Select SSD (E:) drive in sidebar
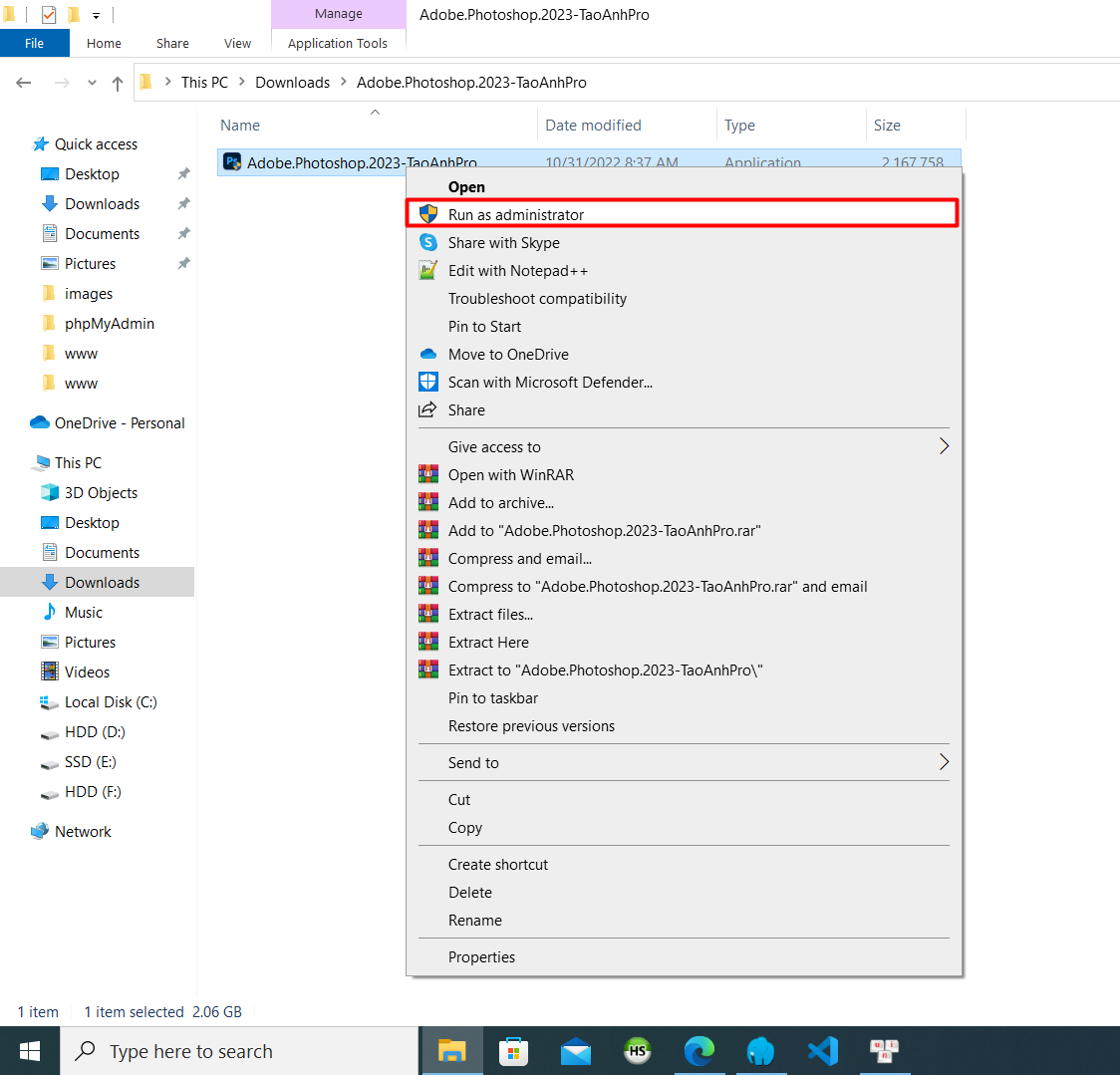 coord(90,761)
